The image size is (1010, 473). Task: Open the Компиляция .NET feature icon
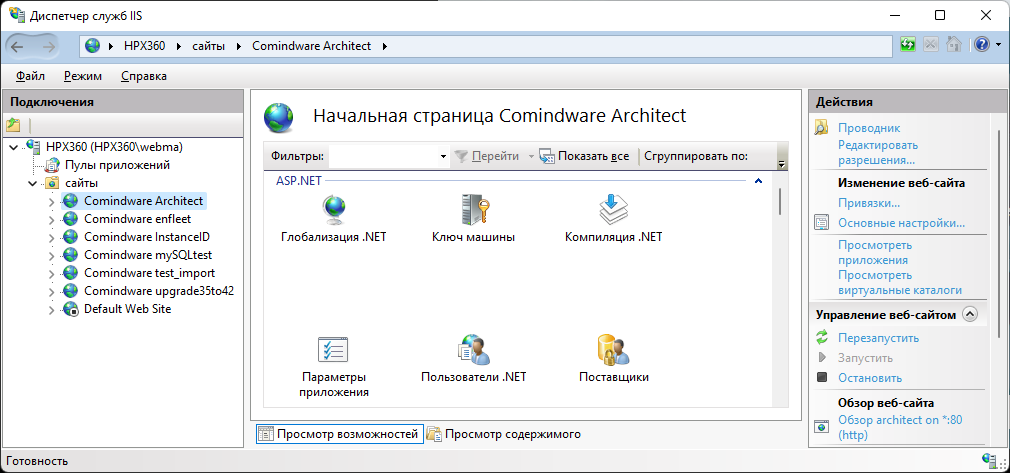click(x=613, y=208)
